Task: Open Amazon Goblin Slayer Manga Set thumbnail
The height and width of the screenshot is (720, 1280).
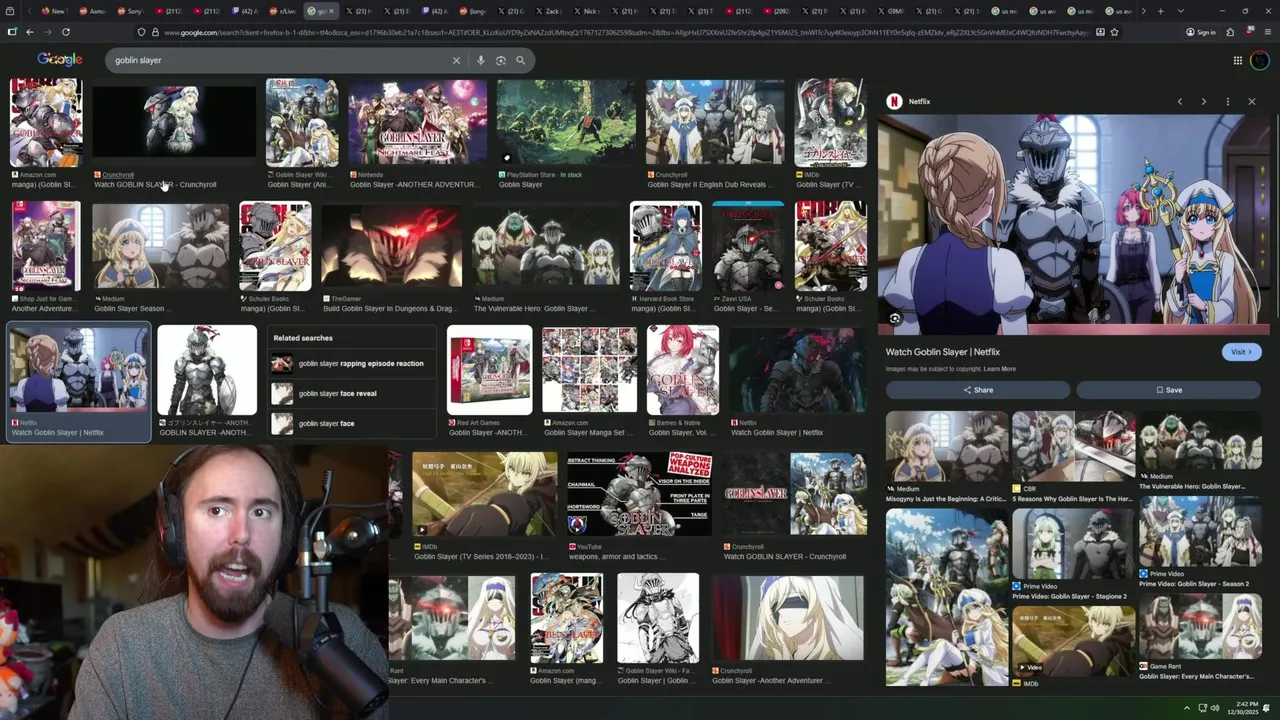Action: coord(589,370)
